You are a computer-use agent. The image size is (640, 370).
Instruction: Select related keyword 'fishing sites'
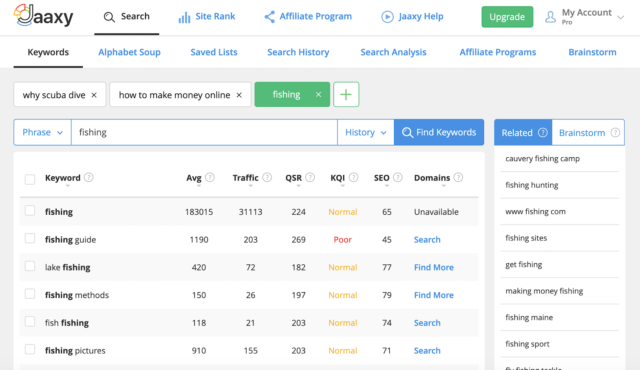[x=526, y=238]
